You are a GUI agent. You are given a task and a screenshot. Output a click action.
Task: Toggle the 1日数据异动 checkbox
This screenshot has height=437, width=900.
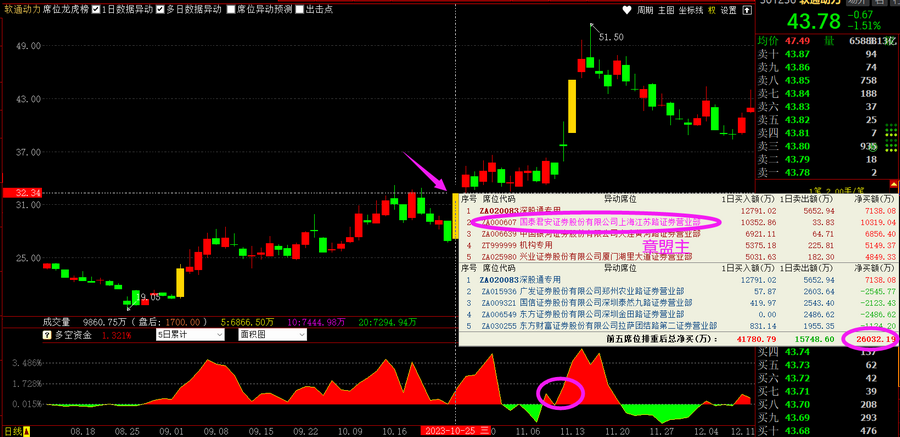click(95, 9)
